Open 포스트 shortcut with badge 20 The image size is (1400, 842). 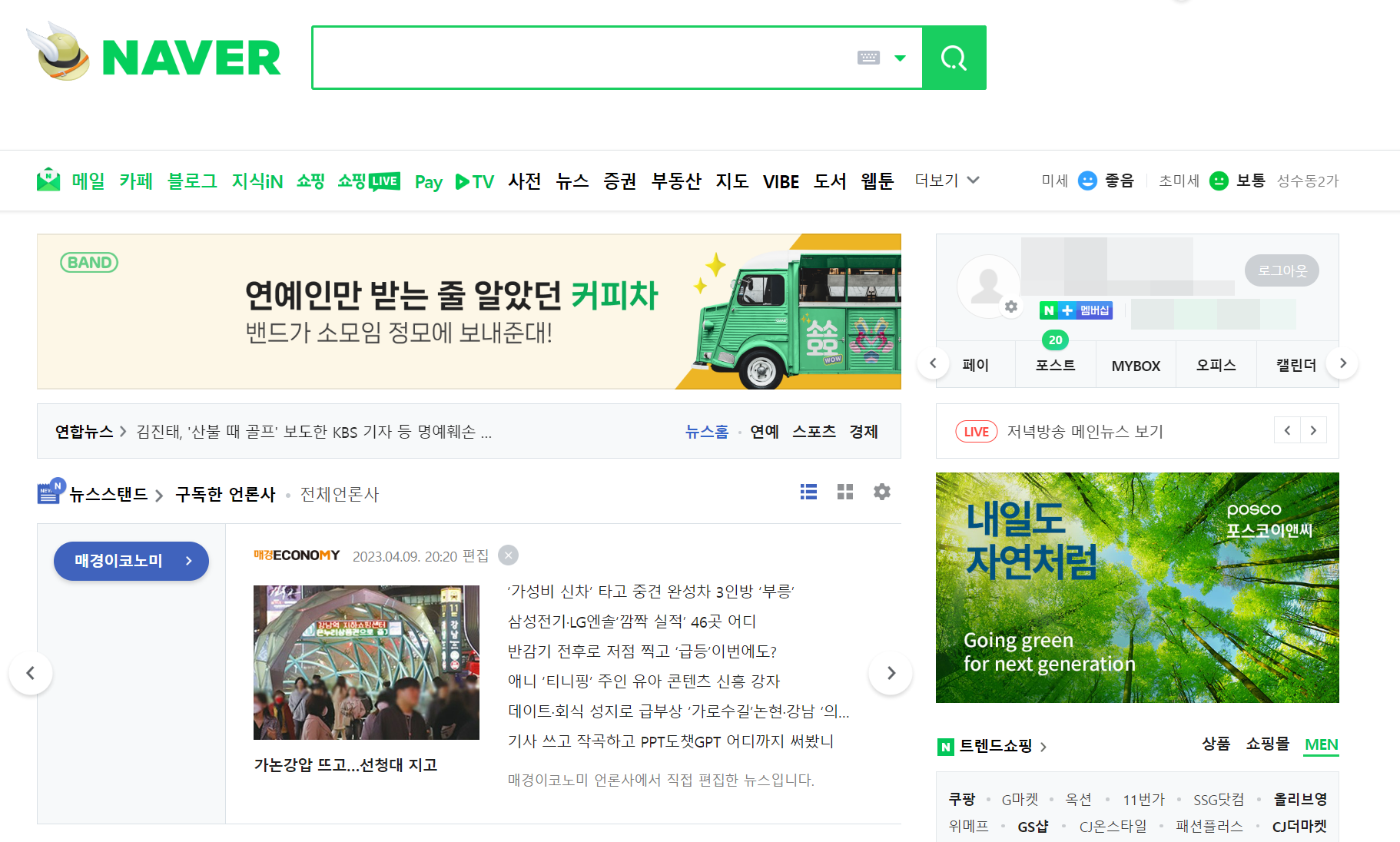[x=1055, y=366]
